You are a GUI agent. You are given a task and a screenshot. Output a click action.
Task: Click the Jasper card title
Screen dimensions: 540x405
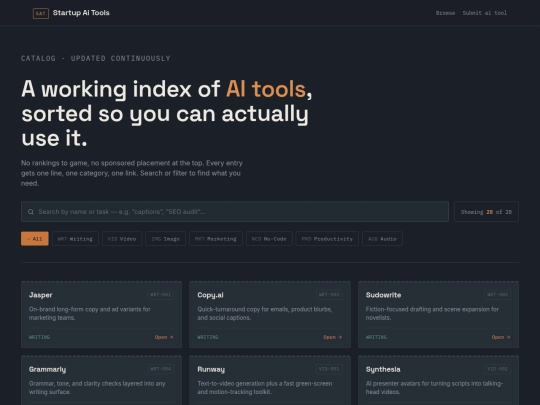(41, 295)
